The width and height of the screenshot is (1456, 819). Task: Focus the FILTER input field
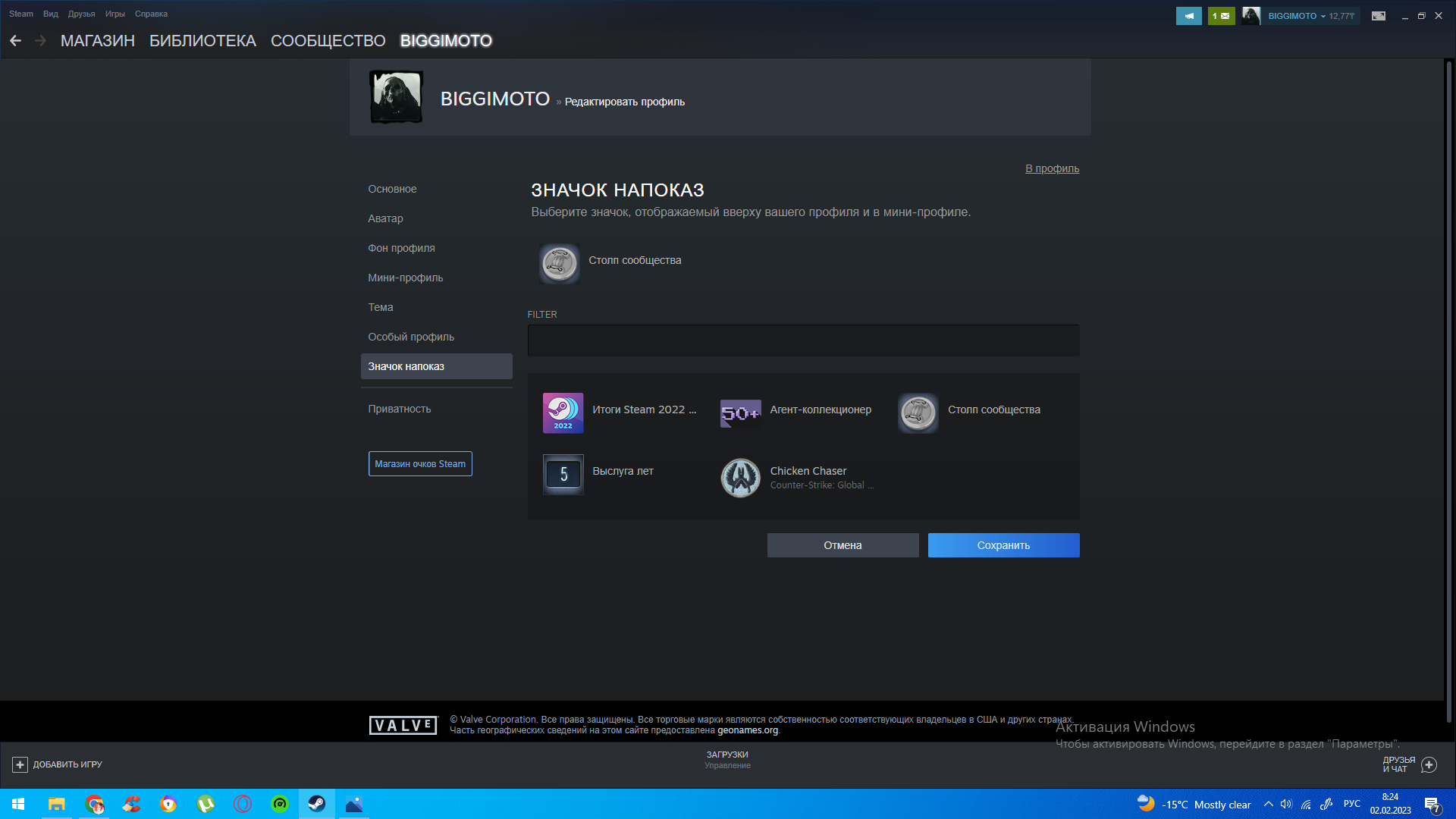803,340
